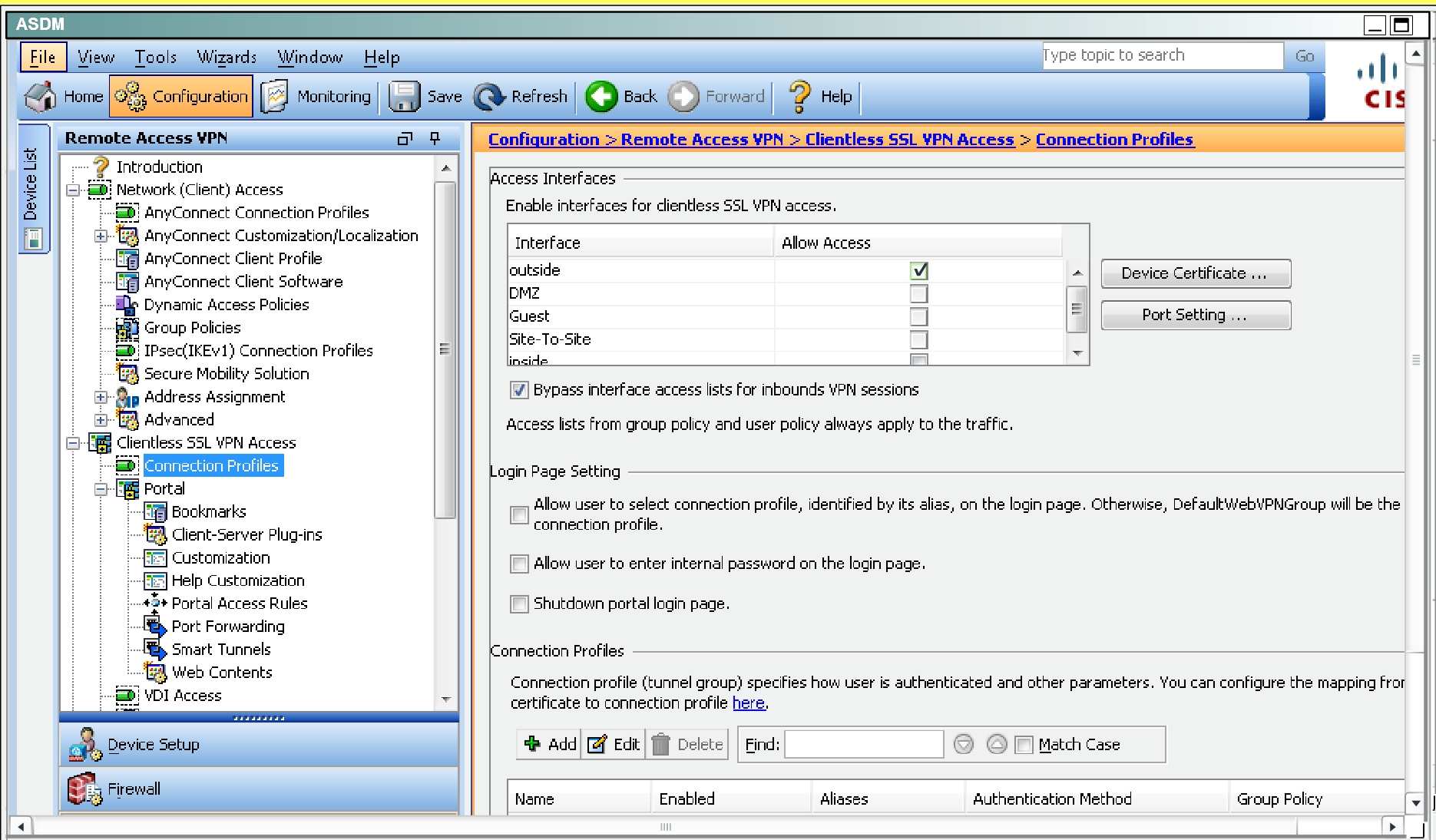Screen dimensions: 1436x840
Task: Follow the 'here' certificate mapping link
Action: click(748, 703)
